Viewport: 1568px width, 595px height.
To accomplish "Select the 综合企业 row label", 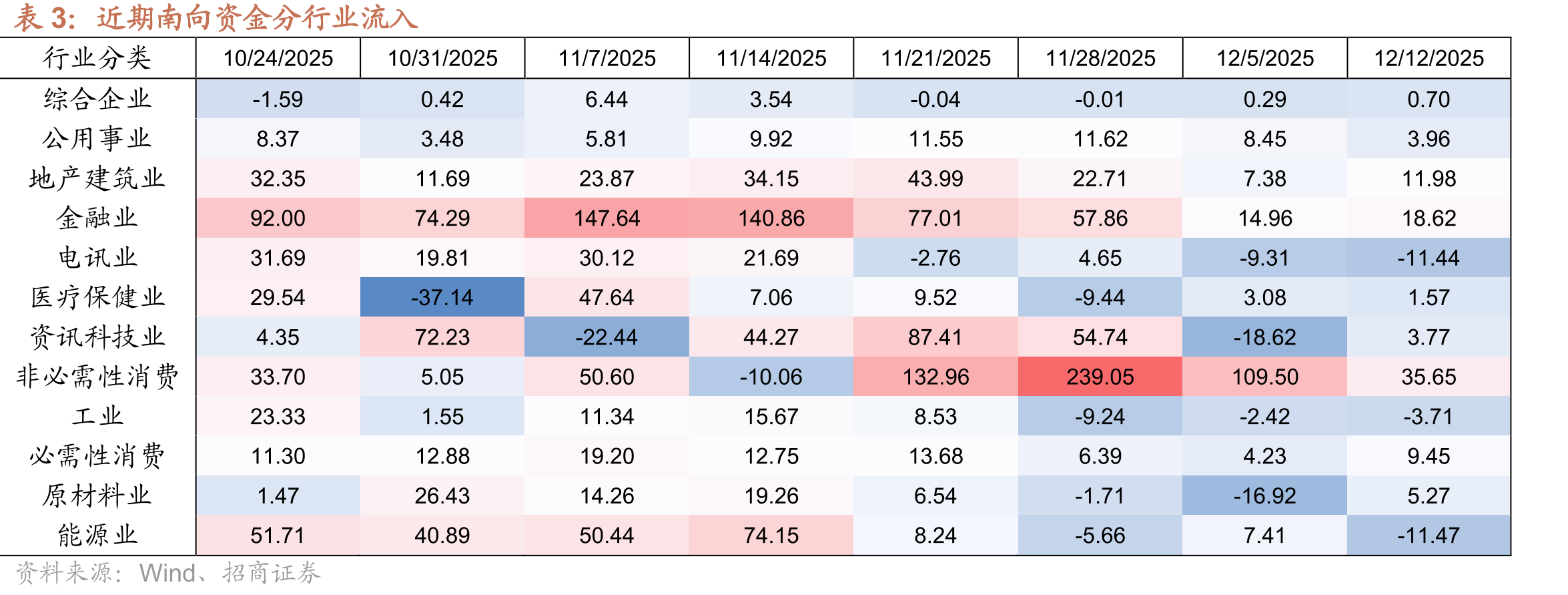I will (x=97, y=99).
